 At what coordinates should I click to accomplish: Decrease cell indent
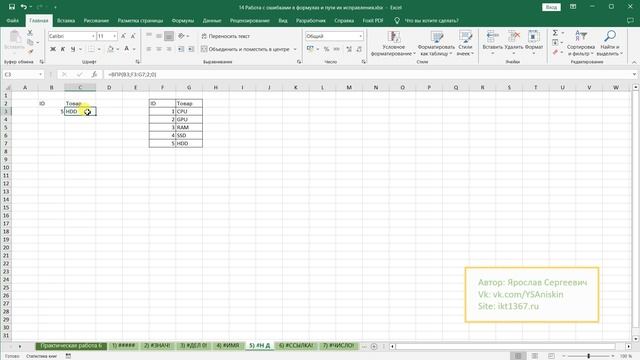tap(181, 49)
